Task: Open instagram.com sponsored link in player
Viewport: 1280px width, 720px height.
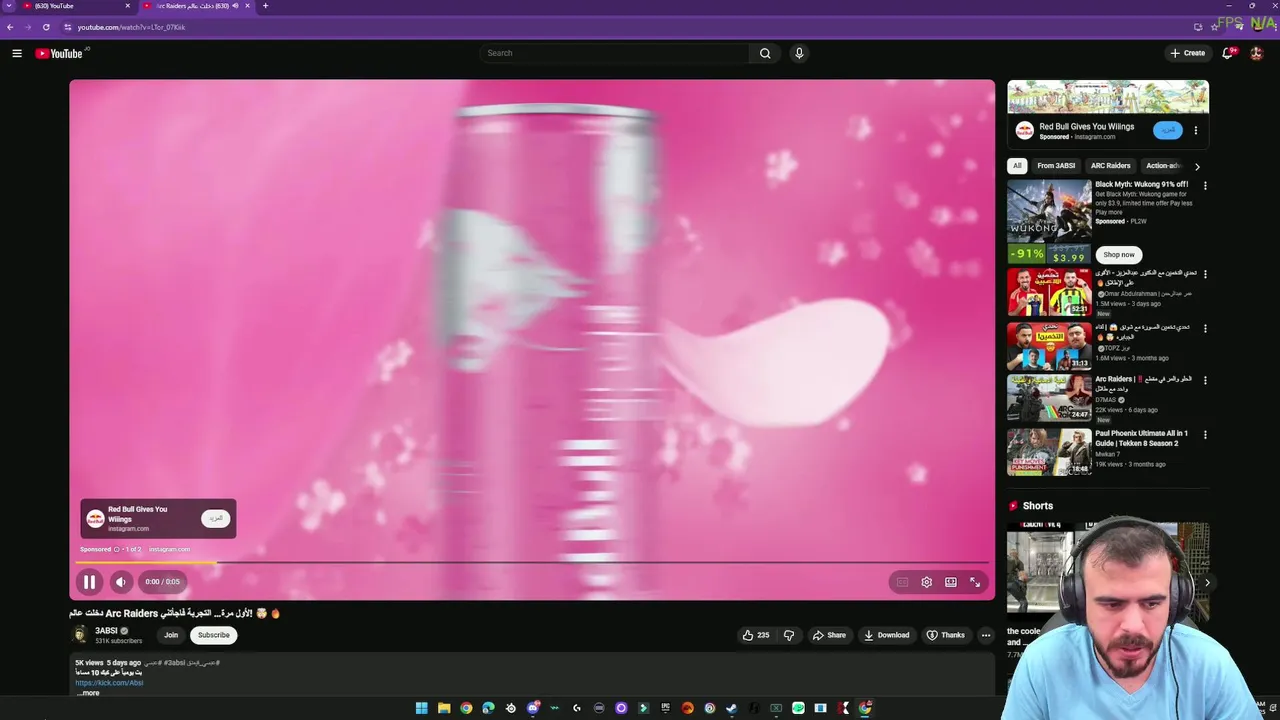Action: coord(169,549)
